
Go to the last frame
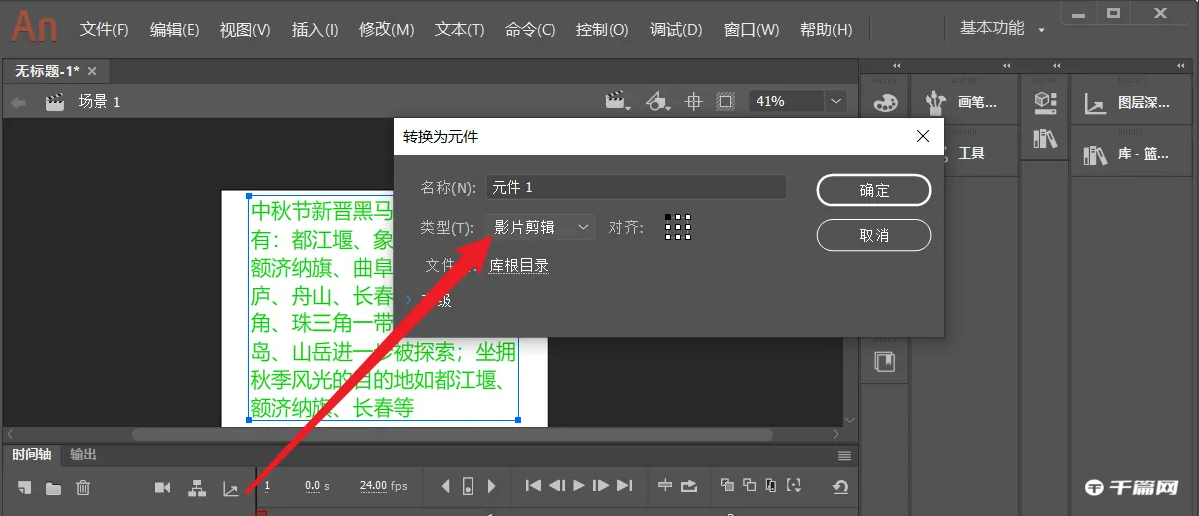(x=625, y=485)
